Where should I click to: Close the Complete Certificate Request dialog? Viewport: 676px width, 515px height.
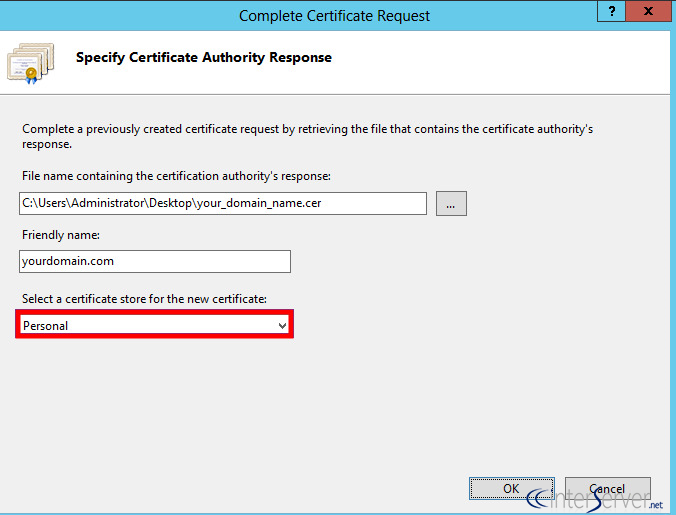648,11
